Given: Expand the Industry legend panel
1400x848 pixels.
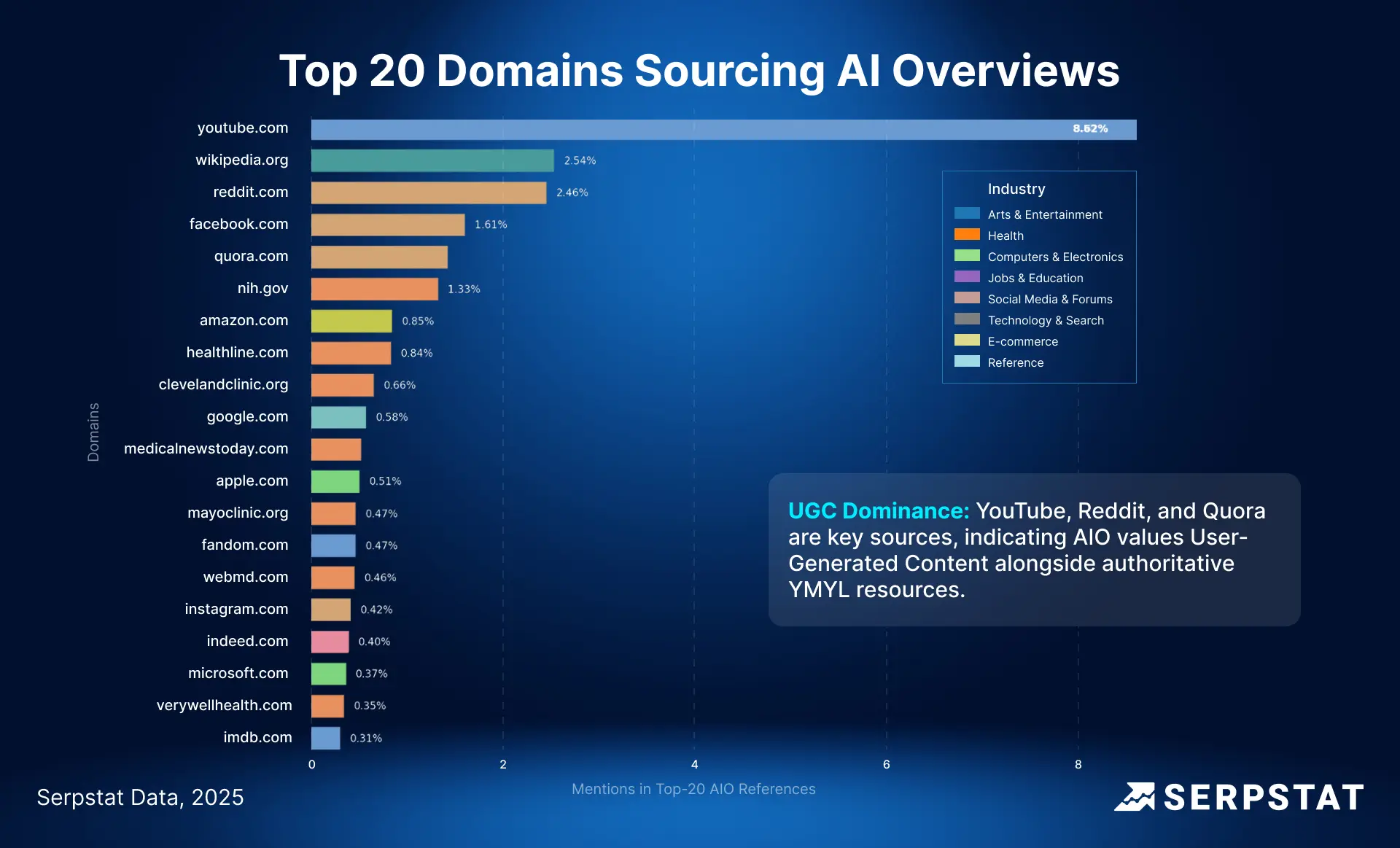Looking at the screenshot, I should pyautogui.click(x=1016, y=188).
